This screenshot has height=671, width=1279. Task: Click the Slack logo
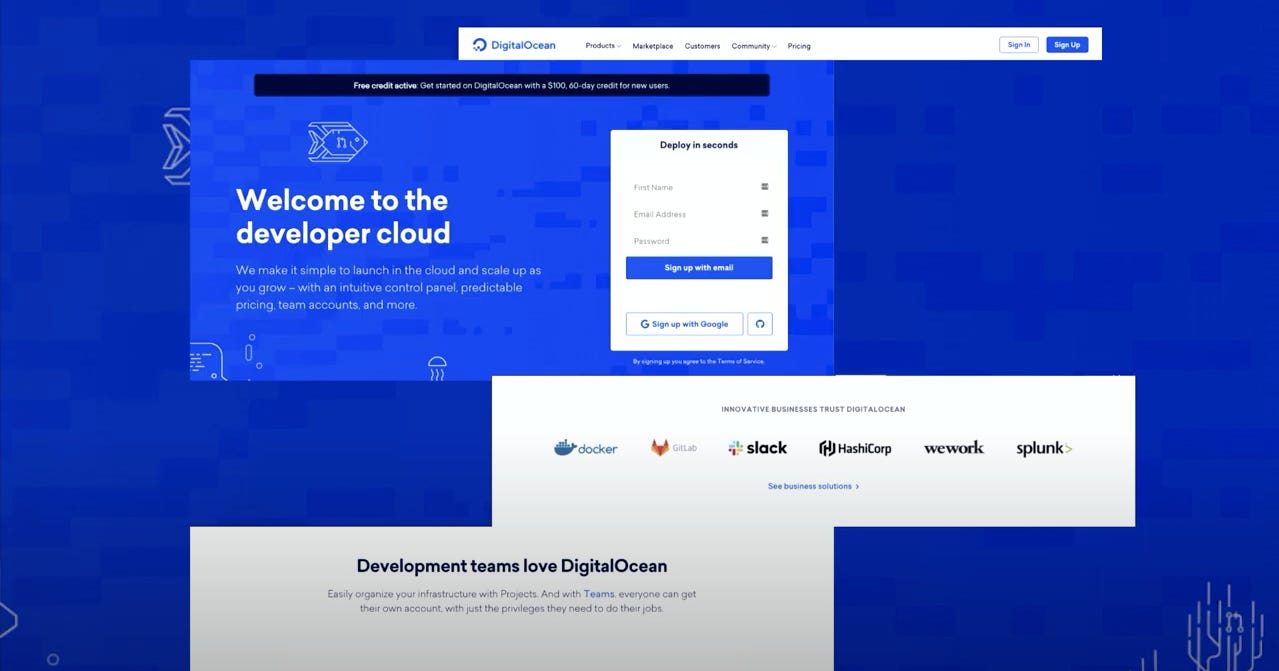(758, 448)
